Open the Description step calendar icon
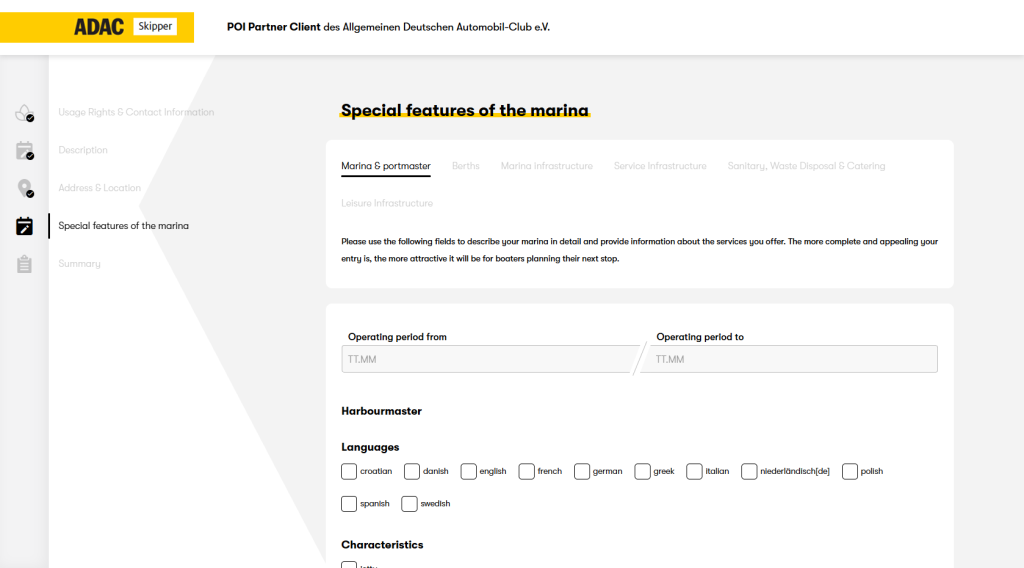 (24, 151)
